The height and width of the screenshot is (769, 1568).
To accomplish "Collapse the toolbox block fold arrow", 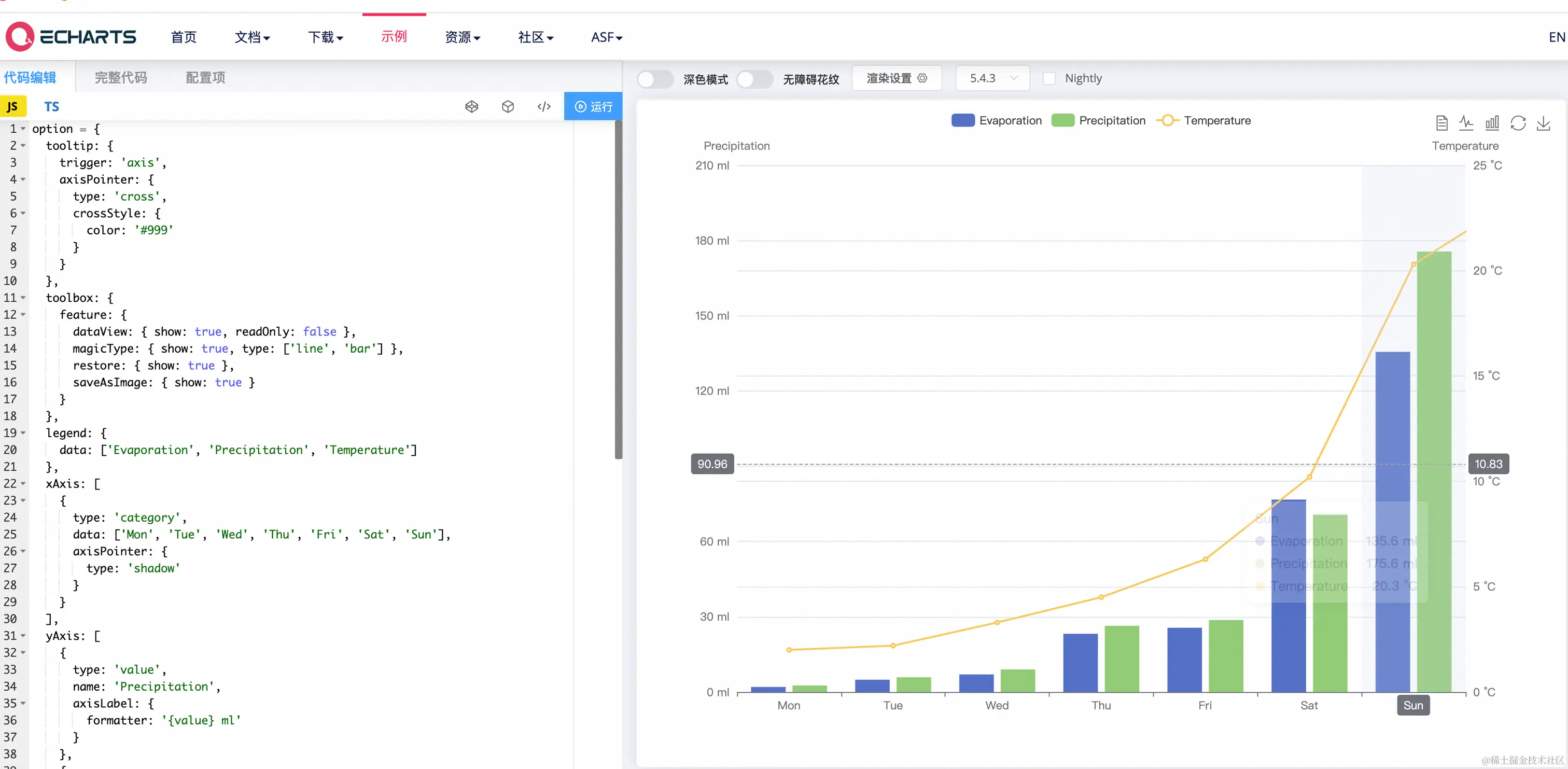I will pos(23,298).
